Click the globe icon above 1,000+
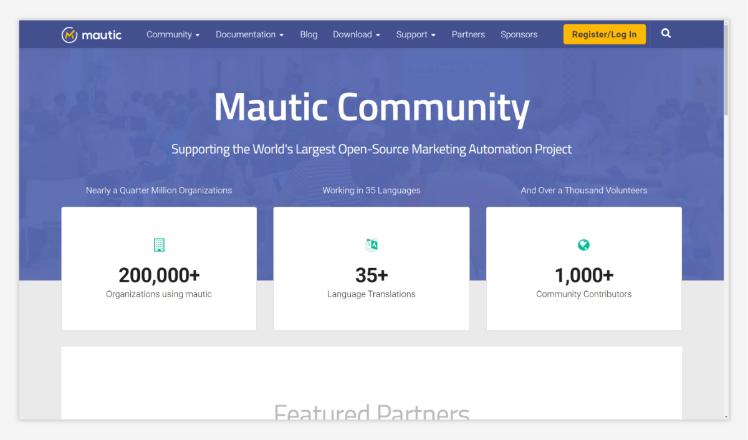The image size is (748, 440). (x=583, y=245)
